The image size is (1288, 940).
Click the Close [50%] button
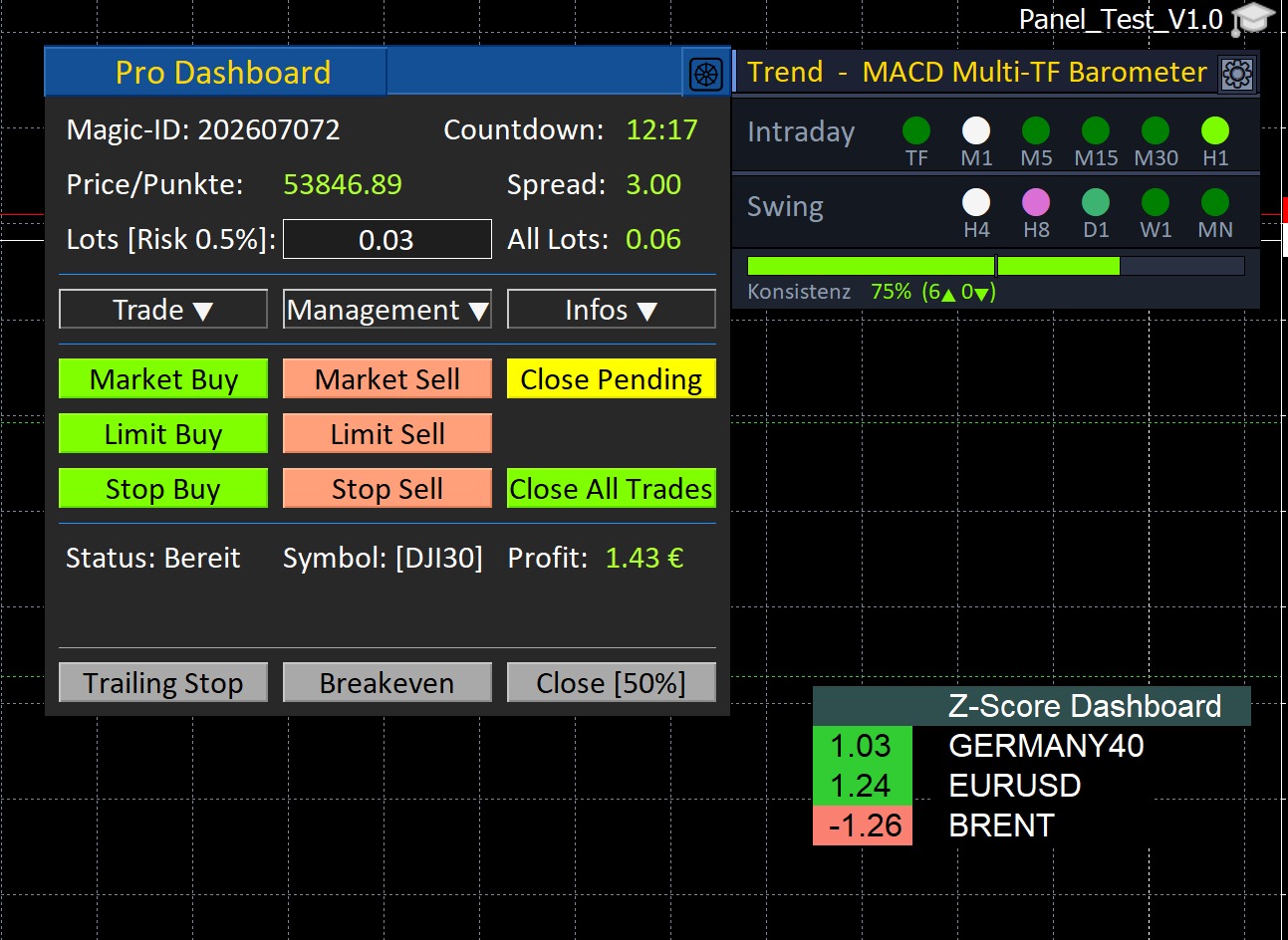point(612,683)
